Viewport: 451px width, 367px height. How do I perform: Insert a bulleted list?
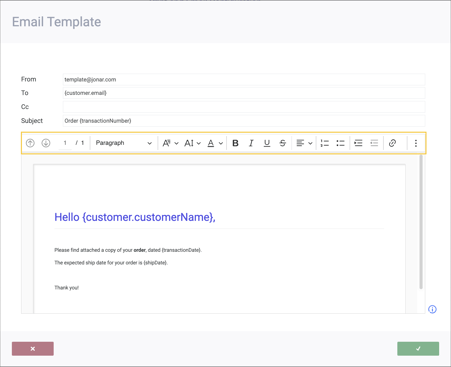click(340, 143)
